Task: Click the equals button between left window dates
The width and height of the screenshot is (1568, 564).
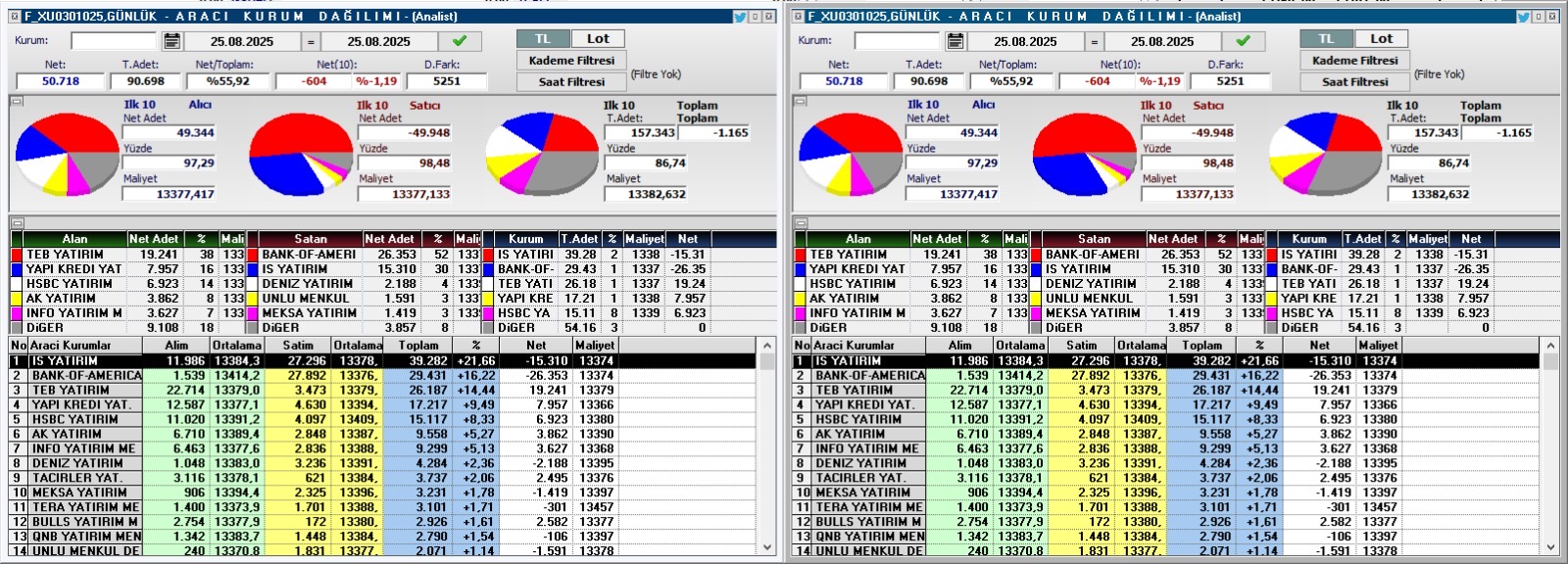Action: tap(311, 41)
